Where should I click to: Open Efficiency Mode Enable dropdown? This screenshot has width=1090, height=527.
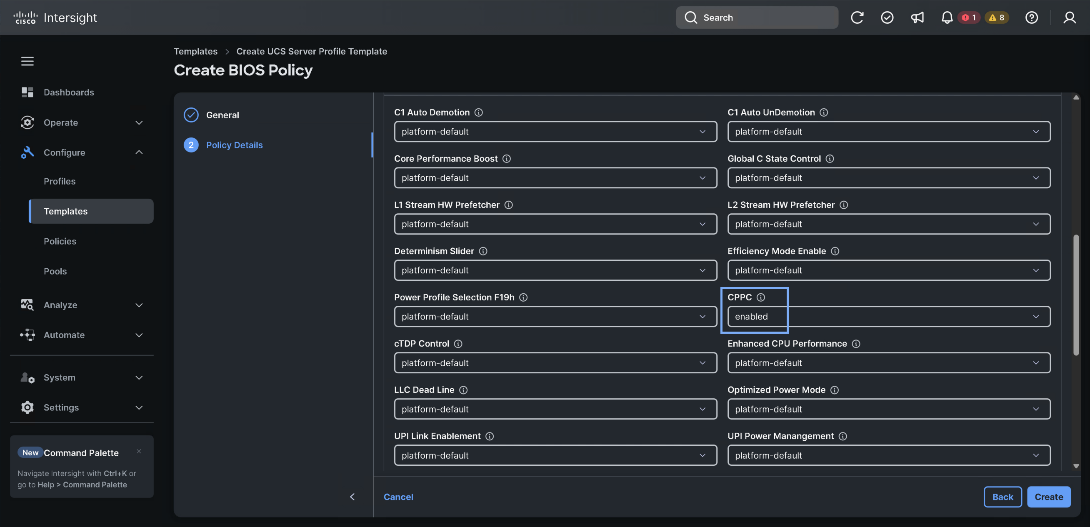point(889,270)
